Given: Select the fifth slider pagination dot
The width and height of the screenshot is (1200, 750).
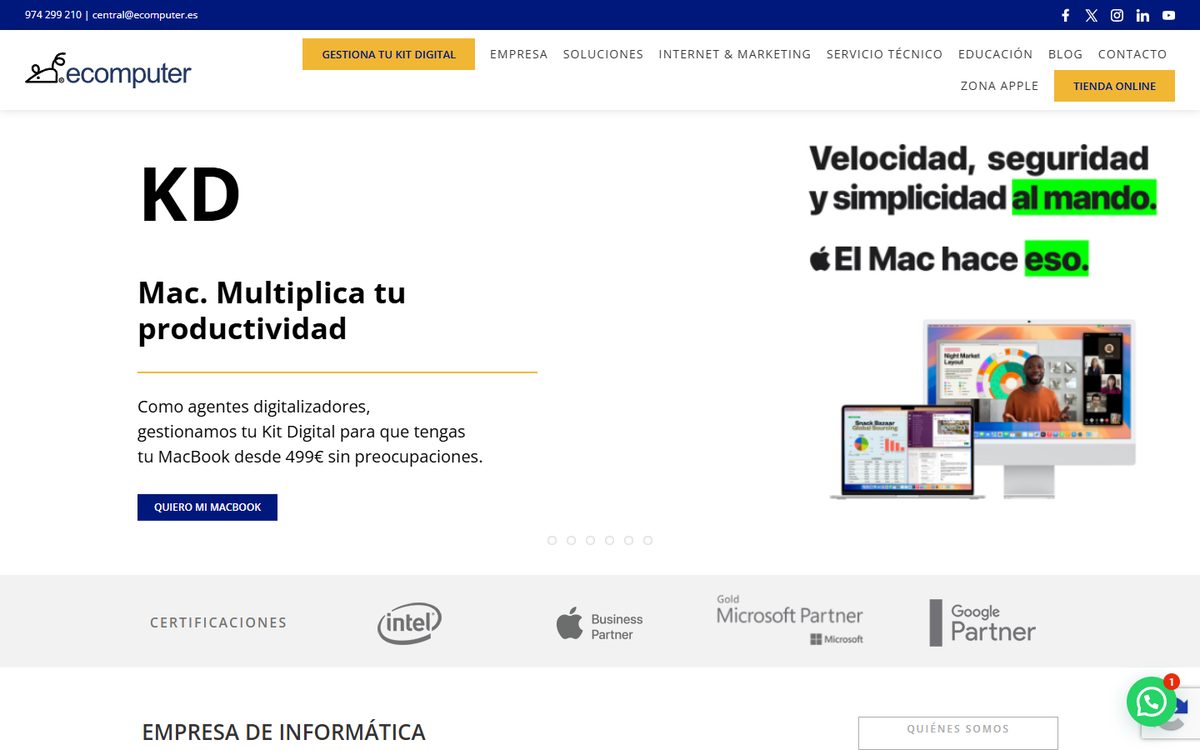Looking at the screenshot, I should pyautogui.click(x=628, y=540).
